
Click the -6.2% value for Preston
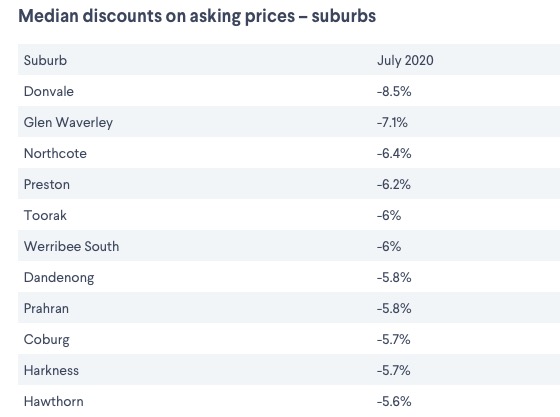click(x=394, y=185)
